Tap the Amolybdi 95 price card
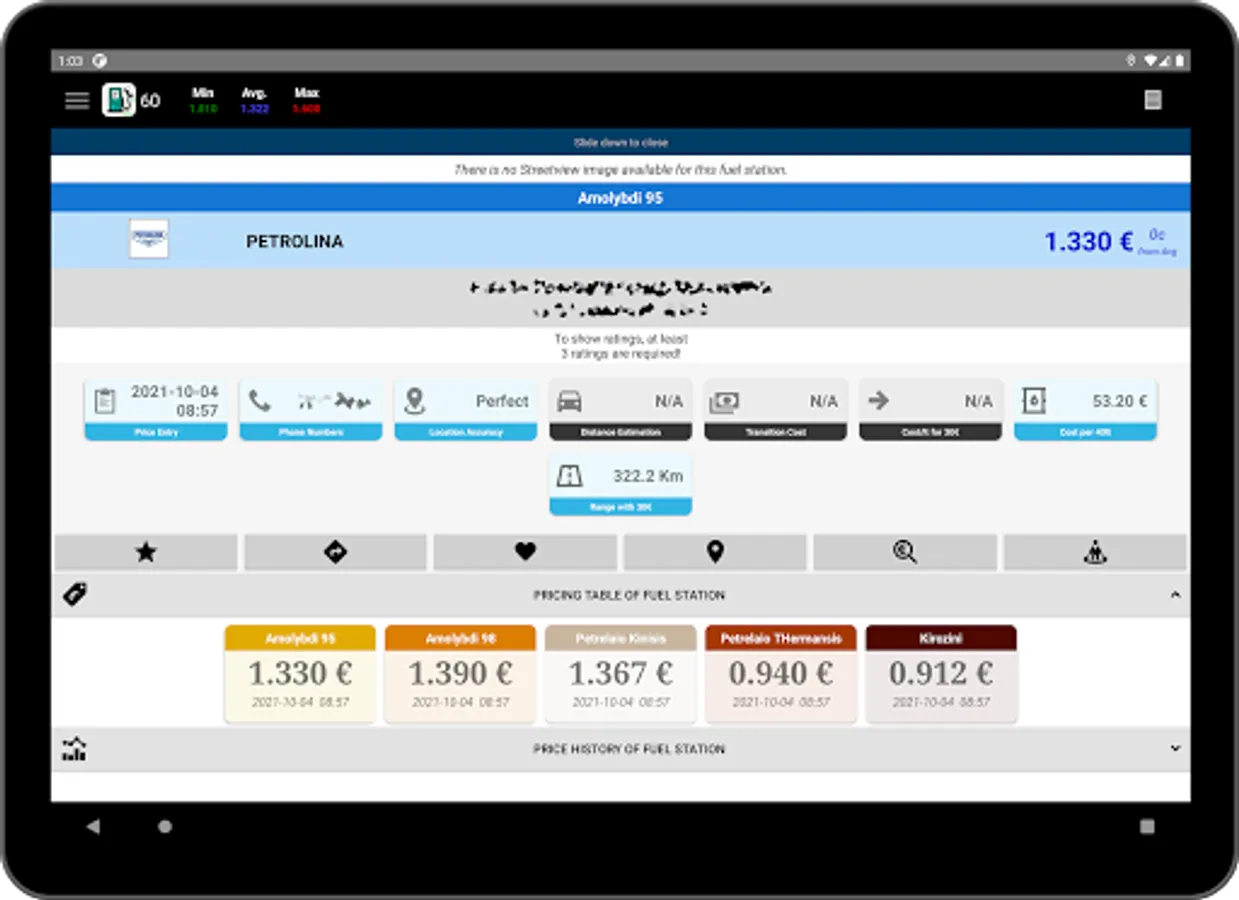The width and height of the screenshot is (1239, 900). click(x=300, y=674)
